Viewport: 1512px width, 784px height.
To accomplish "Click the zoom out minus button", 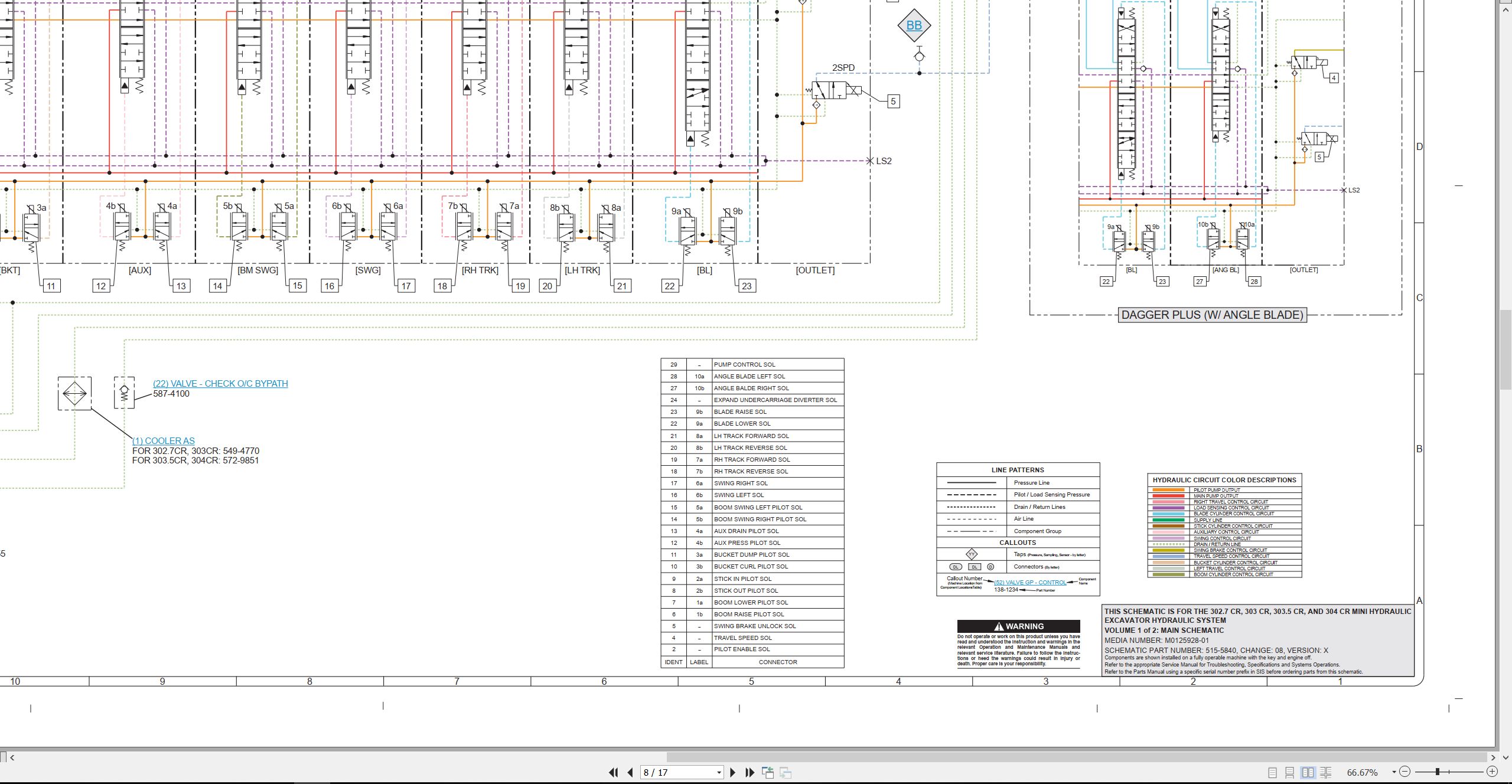I will coord(1405,772).
